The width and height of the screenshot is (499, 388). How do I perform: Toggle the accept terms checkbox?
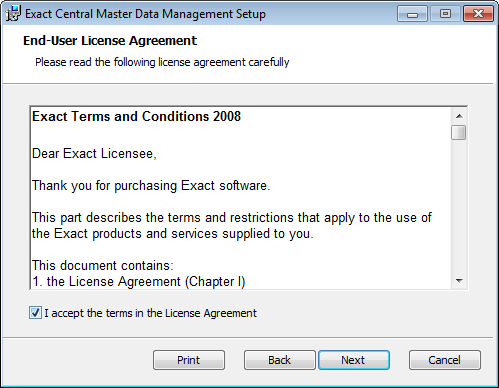(35, 313)
